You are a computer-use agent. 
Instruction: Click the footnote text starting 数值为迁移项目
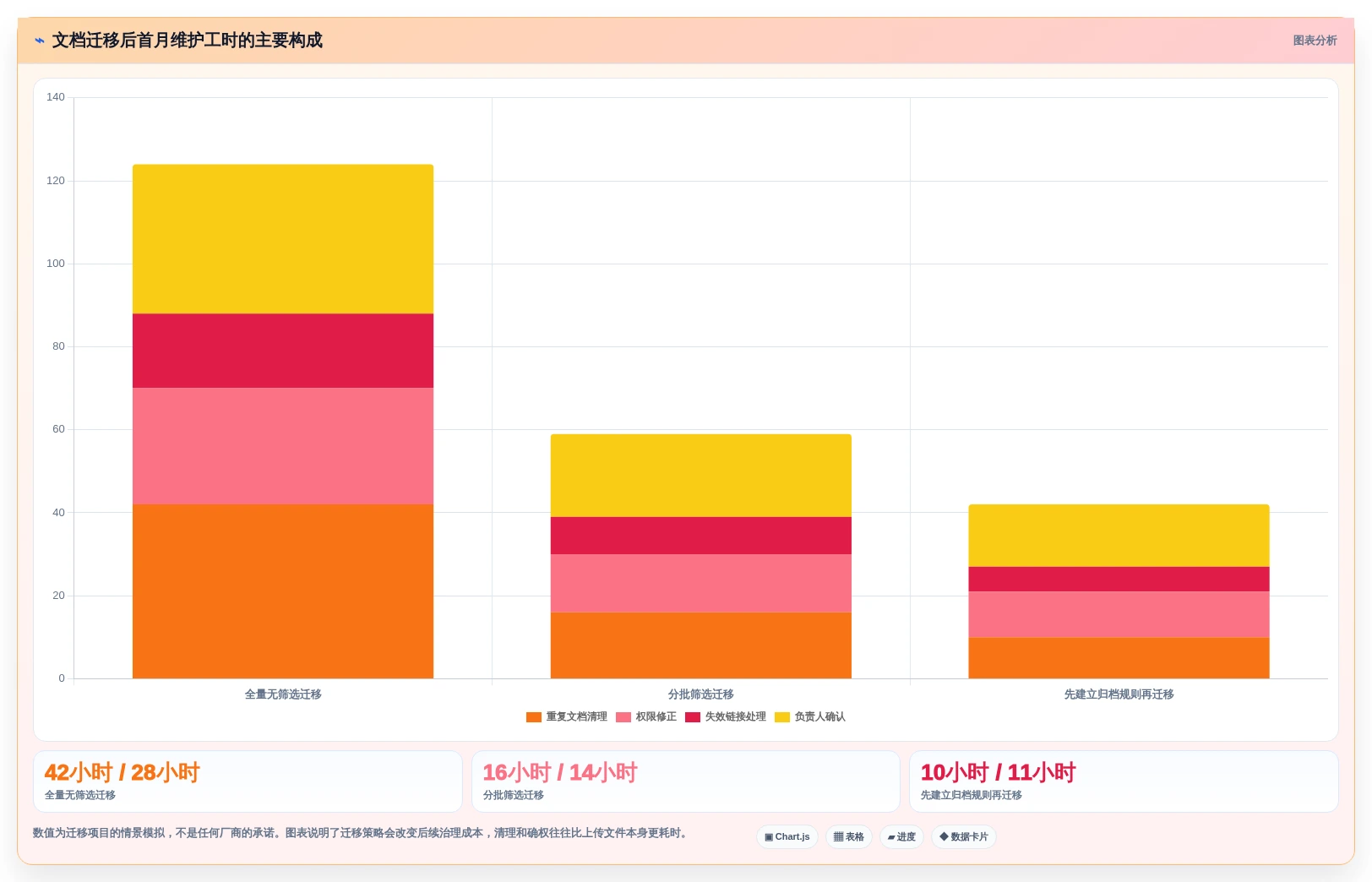click(x=362, y=833)
